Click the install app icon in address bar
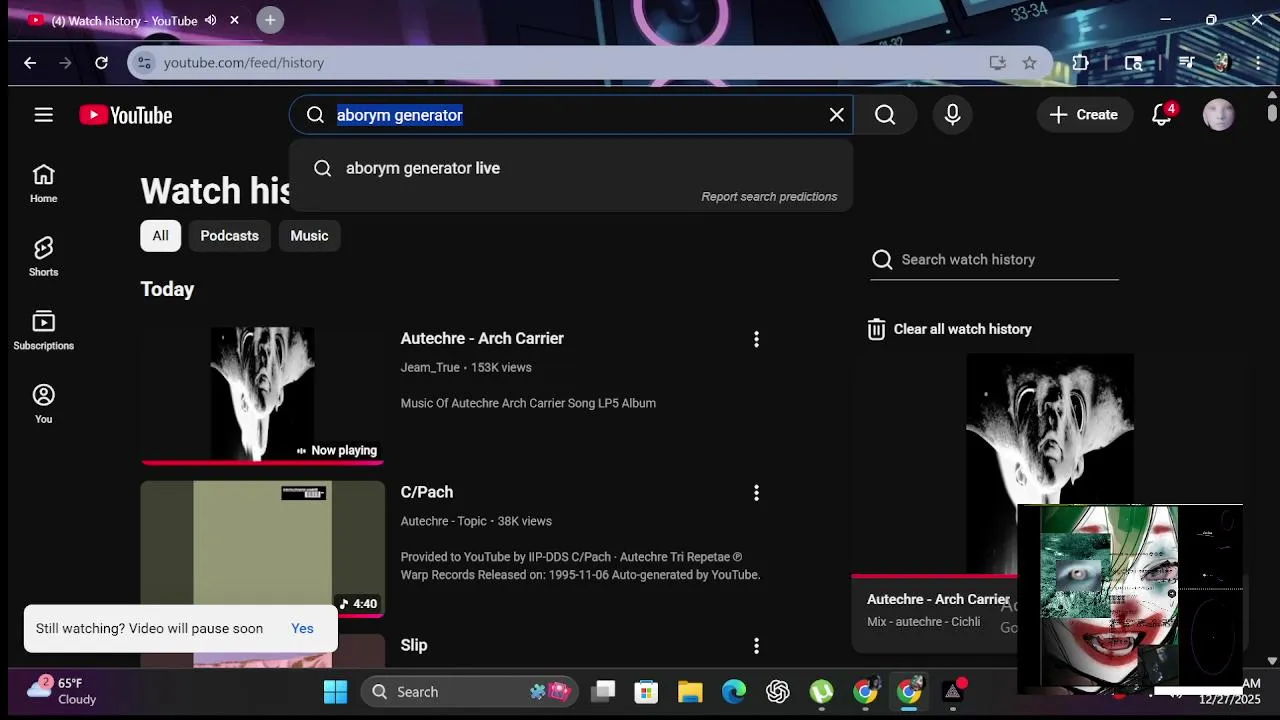The width and height of the screenshot is (1280, 720). [997, 62]
